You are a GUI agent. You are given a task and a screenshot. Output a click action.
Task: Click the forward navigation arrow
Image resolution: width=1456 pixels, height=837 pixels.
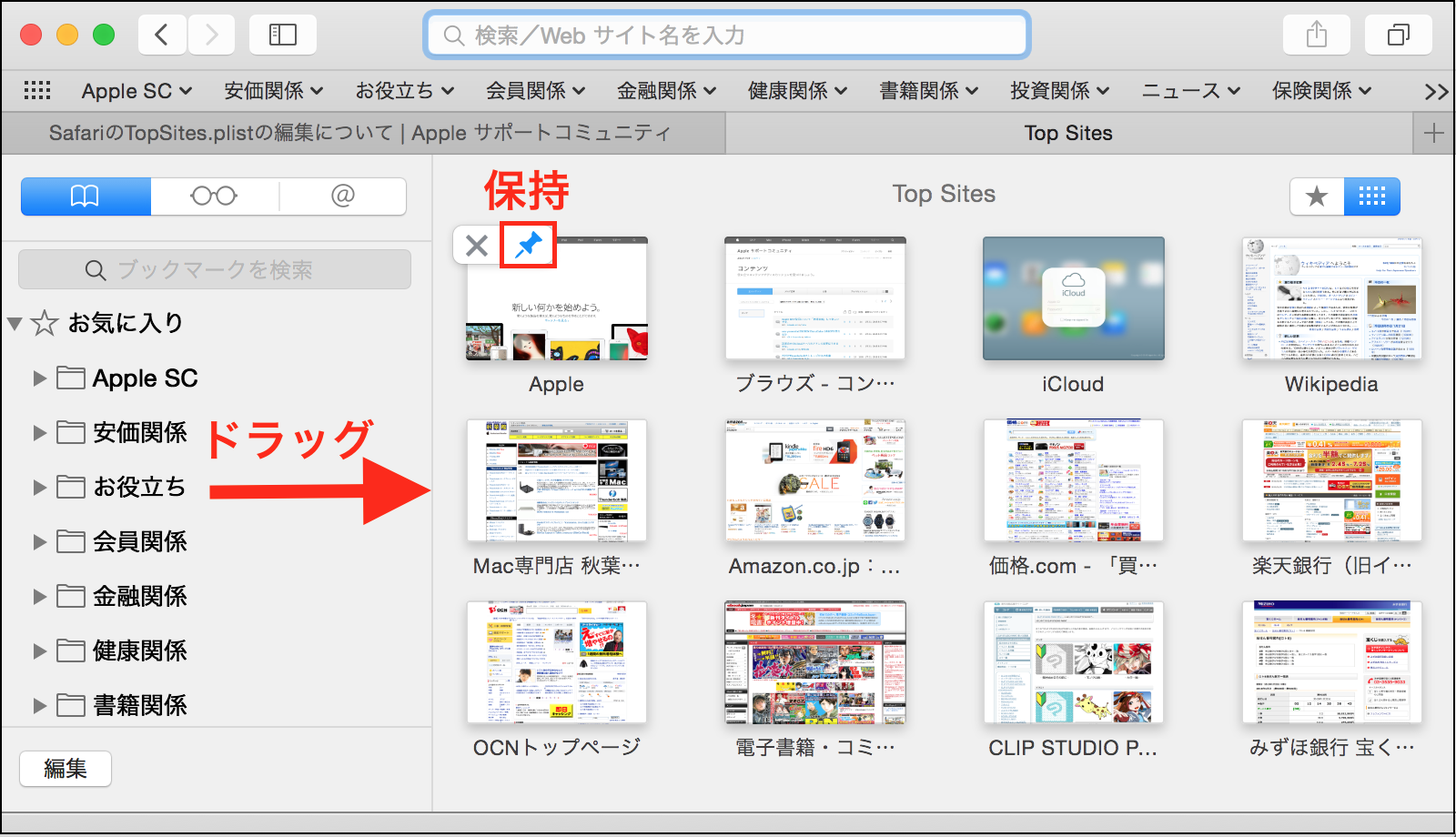tap(211, 35)
